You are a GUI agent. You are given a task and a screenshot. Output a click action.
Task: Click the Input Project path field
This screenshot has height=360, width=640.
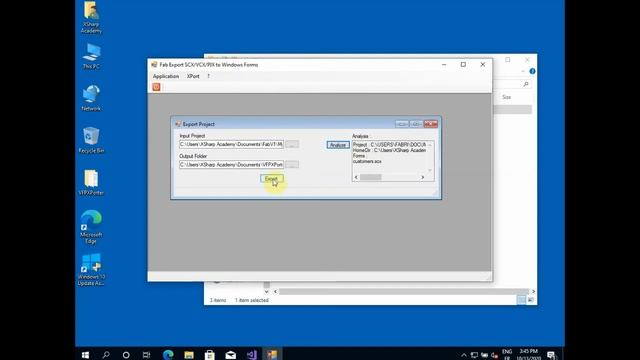(231, 144)
